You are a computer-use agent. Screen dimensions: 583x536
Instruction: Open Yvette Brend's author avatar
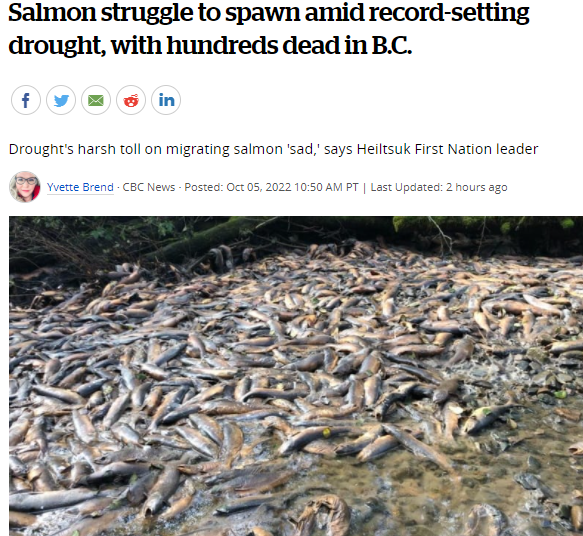(25, 187)
